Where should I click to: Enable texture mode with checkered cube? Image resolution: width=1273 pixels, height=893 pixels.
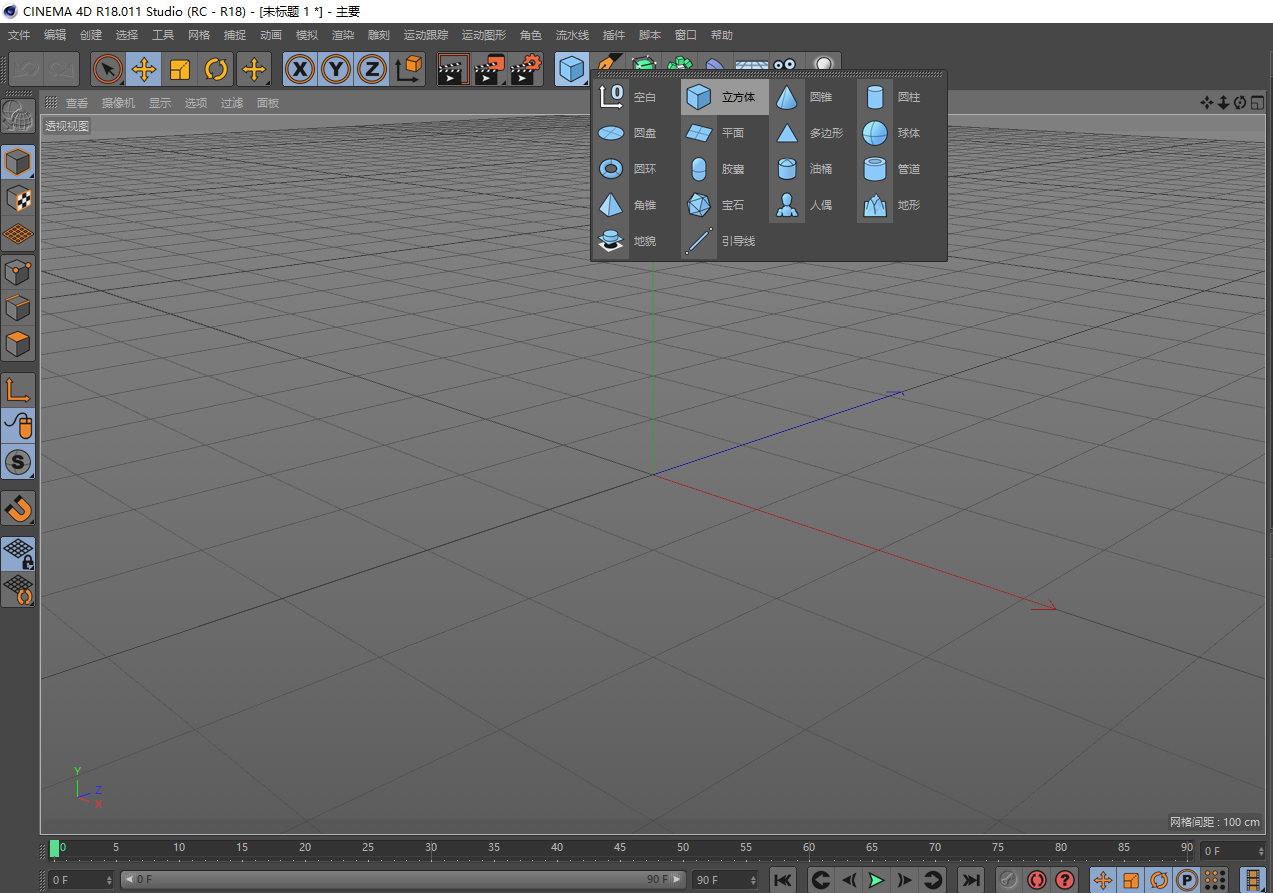(19, 198)
